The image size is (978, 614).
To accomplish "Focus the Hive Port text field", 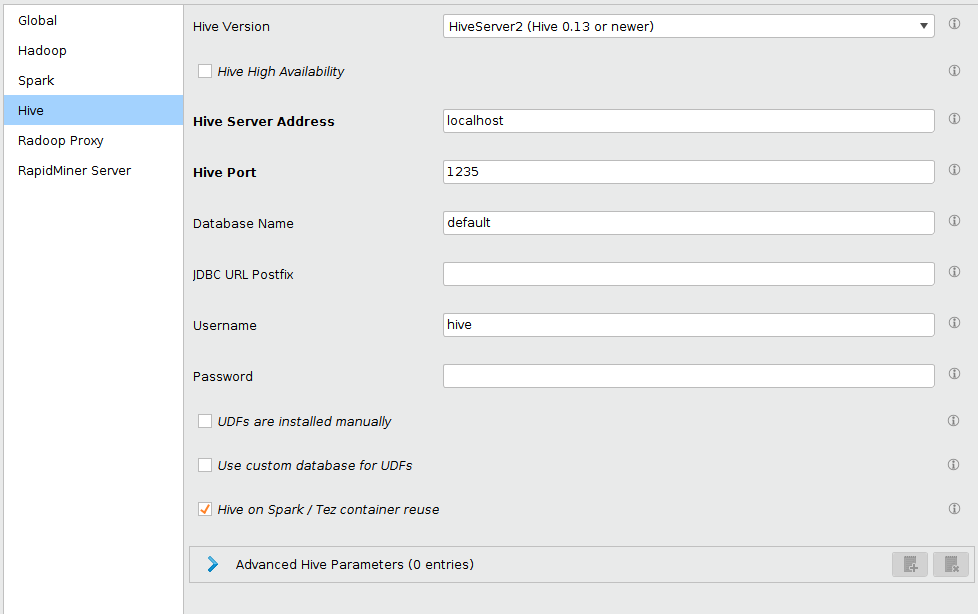I will tap(688, 172).
